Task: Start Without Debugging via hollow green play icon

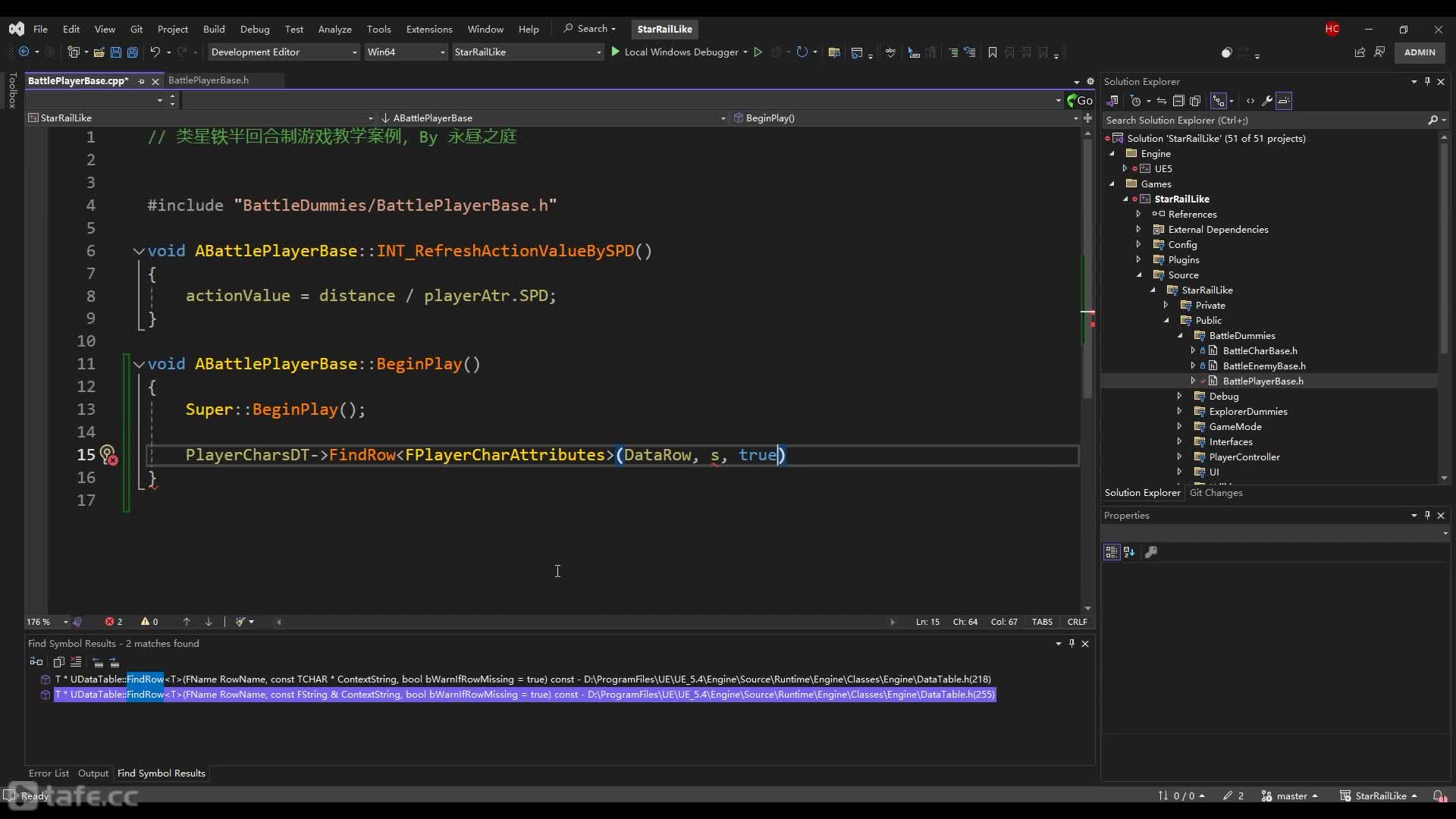Action: coord(757,52)
